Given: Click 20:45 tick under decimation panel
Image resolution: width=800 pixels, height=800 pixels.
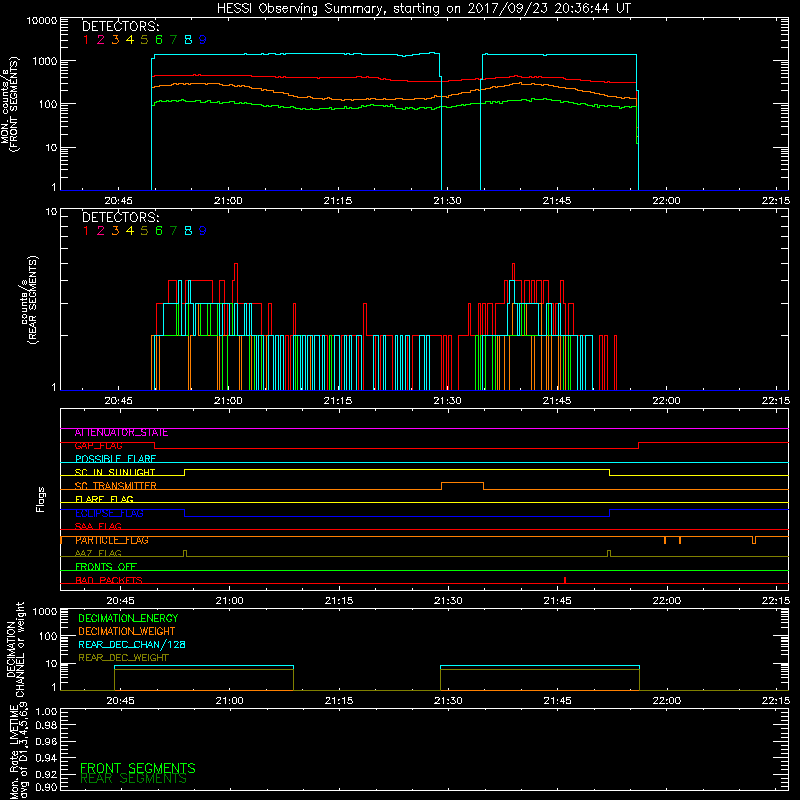Looking at the screenshot, I should pos(120,701).
